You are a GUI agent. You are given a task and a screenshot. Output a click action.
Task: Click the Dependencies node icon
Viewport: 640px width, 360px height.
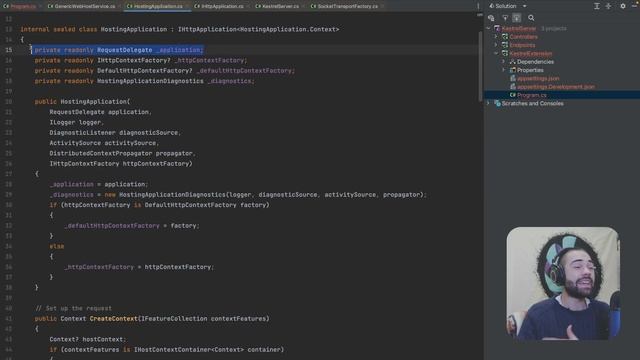click(x=513, y=62)
